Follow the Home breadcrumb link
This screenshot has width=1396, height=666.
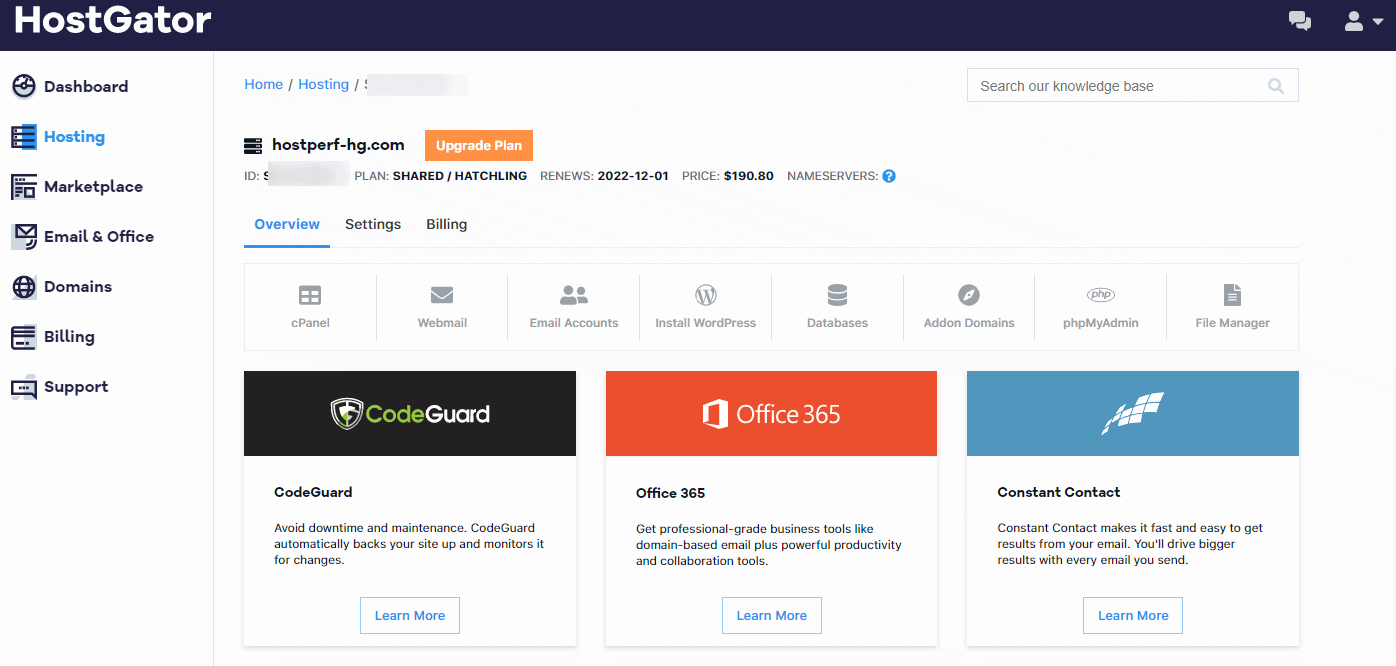[x=264, y=85]
